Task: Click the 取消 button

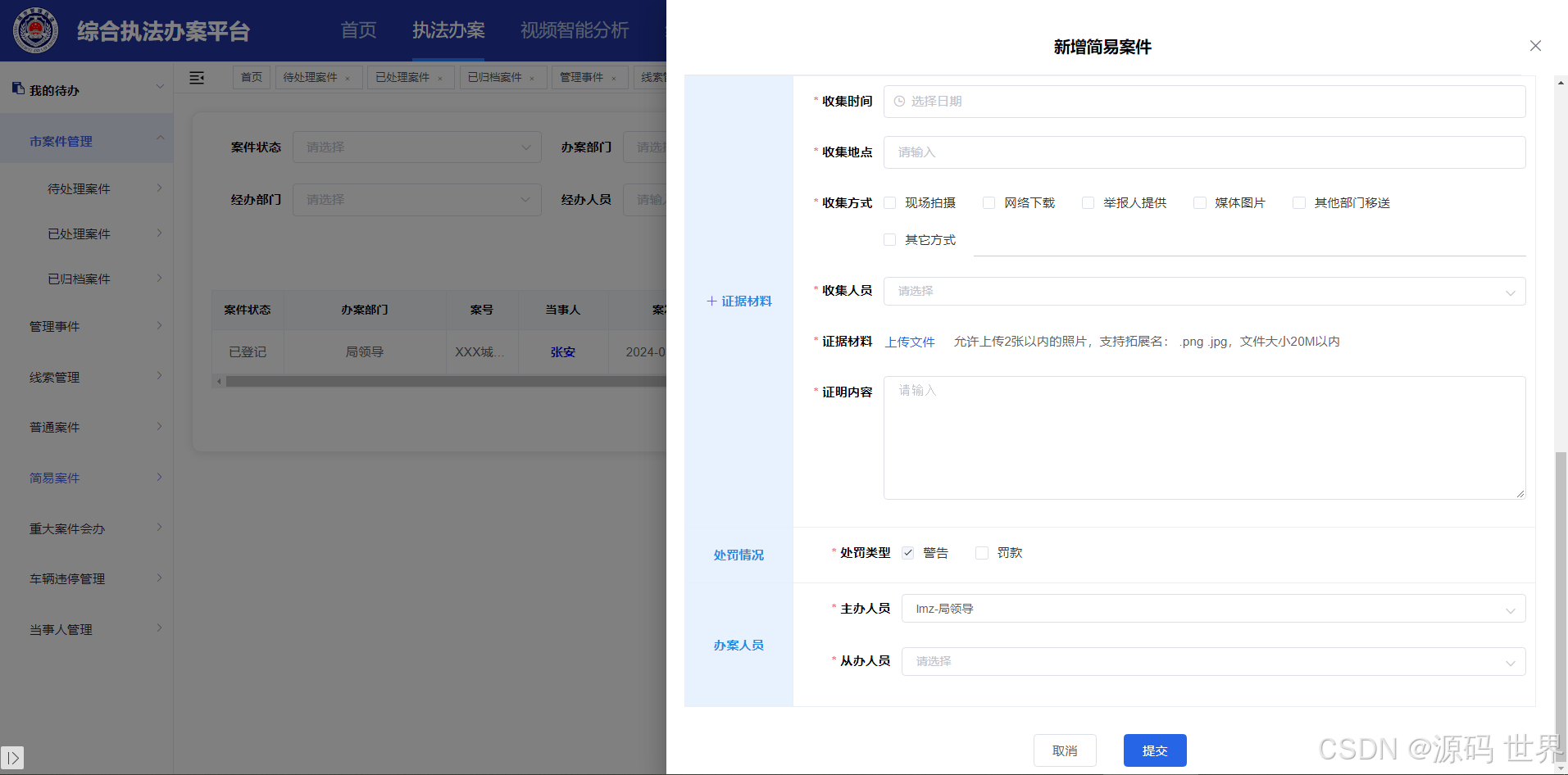Action: [x=1065, y=750]
